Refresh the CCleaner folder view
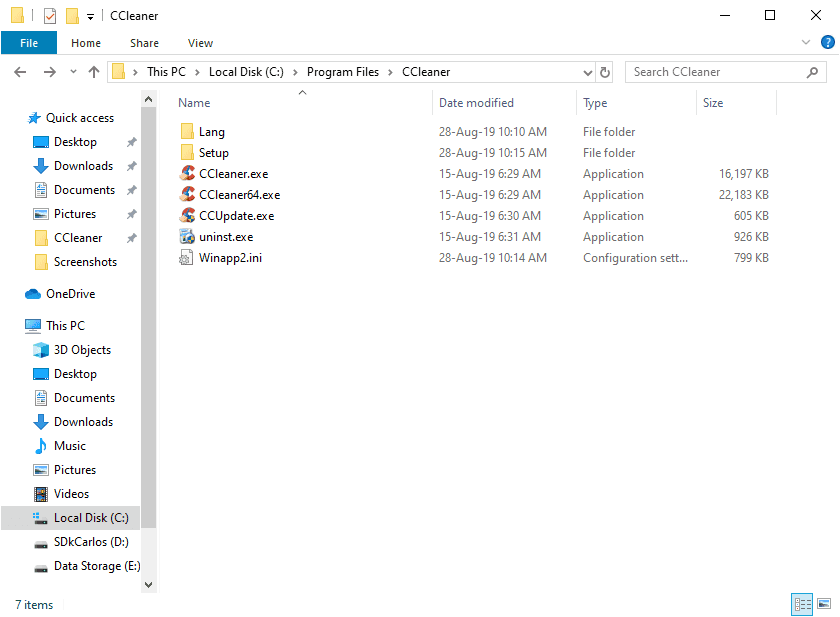The height and width of the screenshot is (617, 840). click(605, 72)
